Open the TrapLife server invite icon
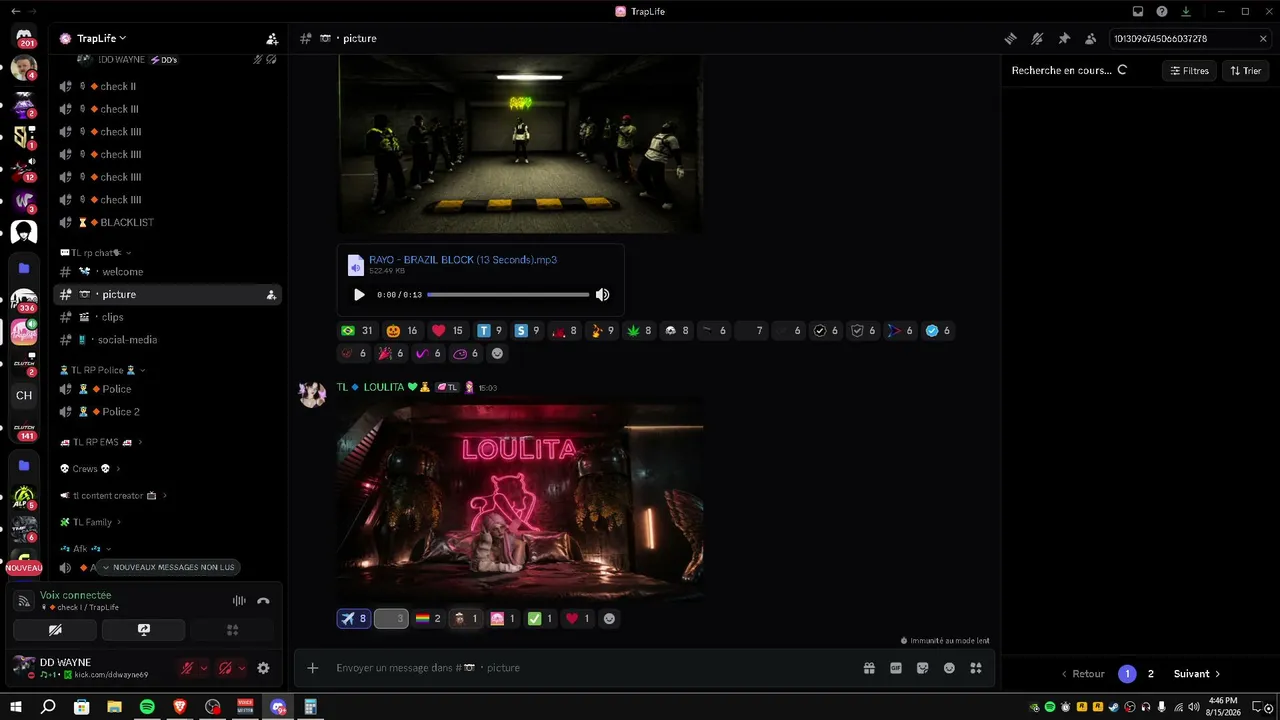This screenshot has width=1280, height=720. tap(272, 39)
